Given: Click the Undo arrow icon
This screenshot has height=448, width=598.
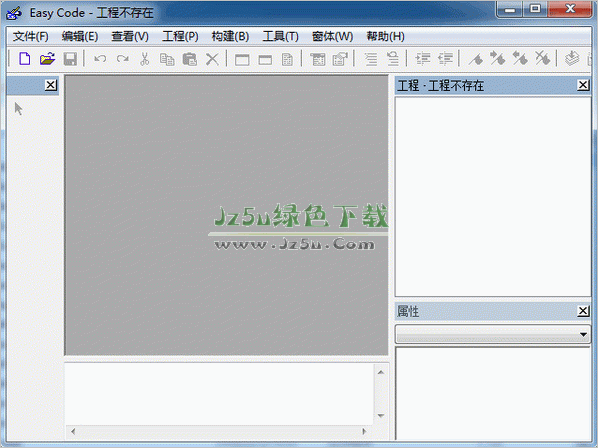Looking at the screenshot, I should pos(100,59).
